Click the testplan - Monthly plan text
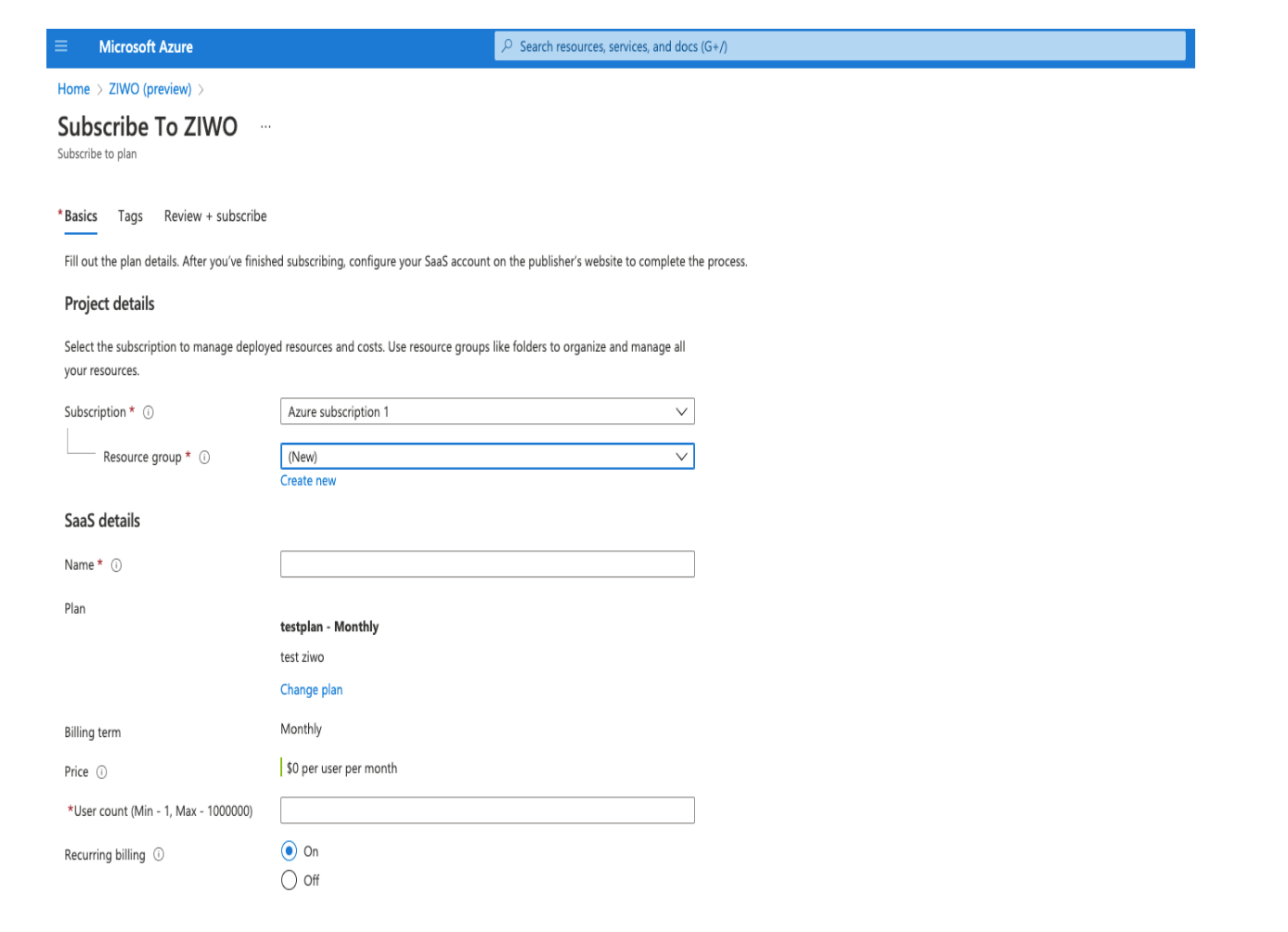Image resolution: width=1288 pixels, height=932 pixels. coord(329,627)
